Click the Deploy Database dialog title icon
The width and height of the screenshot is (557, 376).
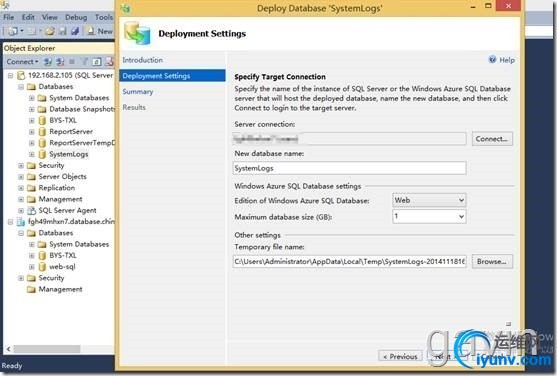[125, 8]
